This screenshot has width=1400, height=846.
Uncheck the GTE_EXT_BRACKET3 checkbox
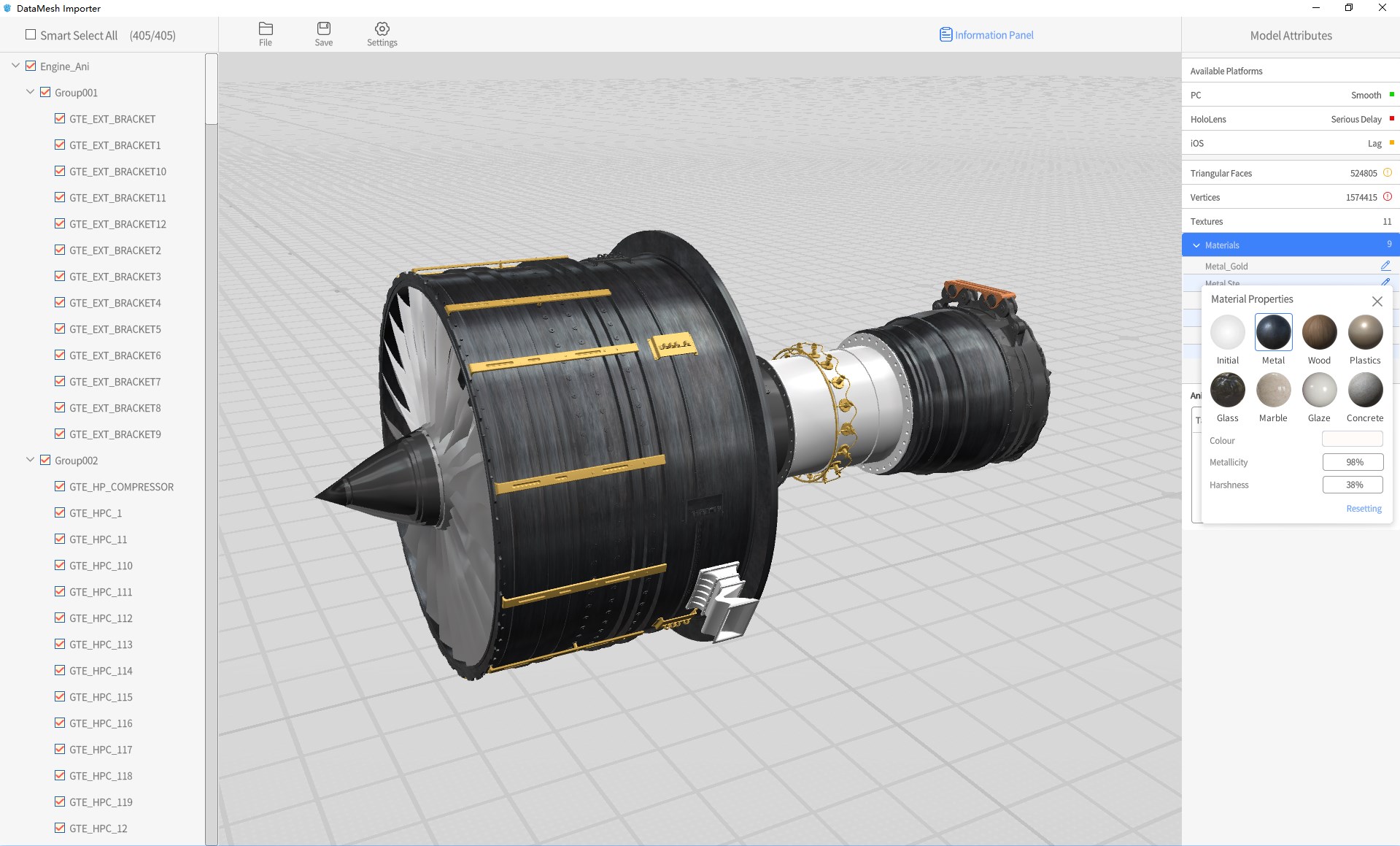point(60,276)
